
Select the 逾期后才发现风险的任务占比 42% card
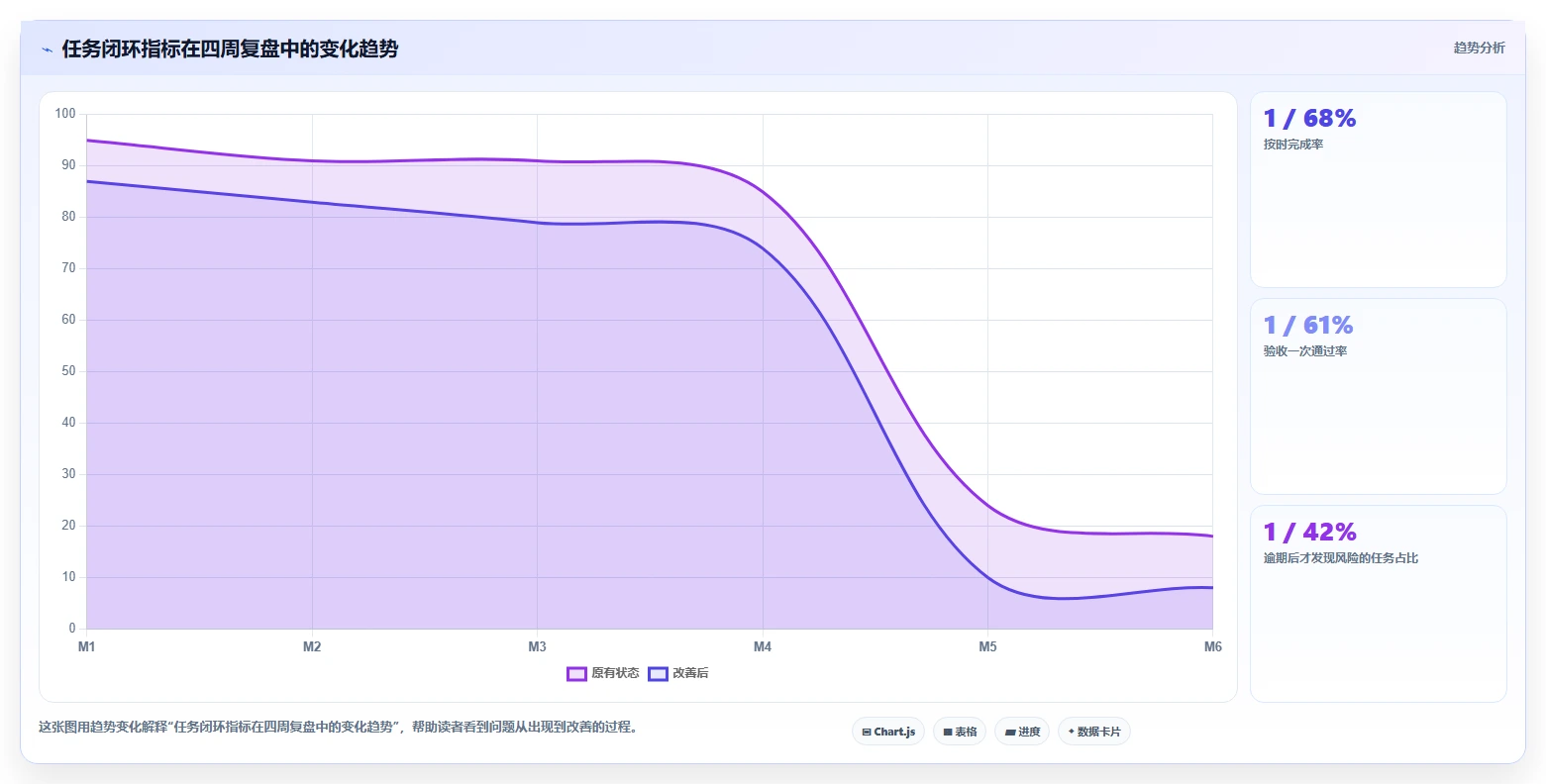(1378, 604)
